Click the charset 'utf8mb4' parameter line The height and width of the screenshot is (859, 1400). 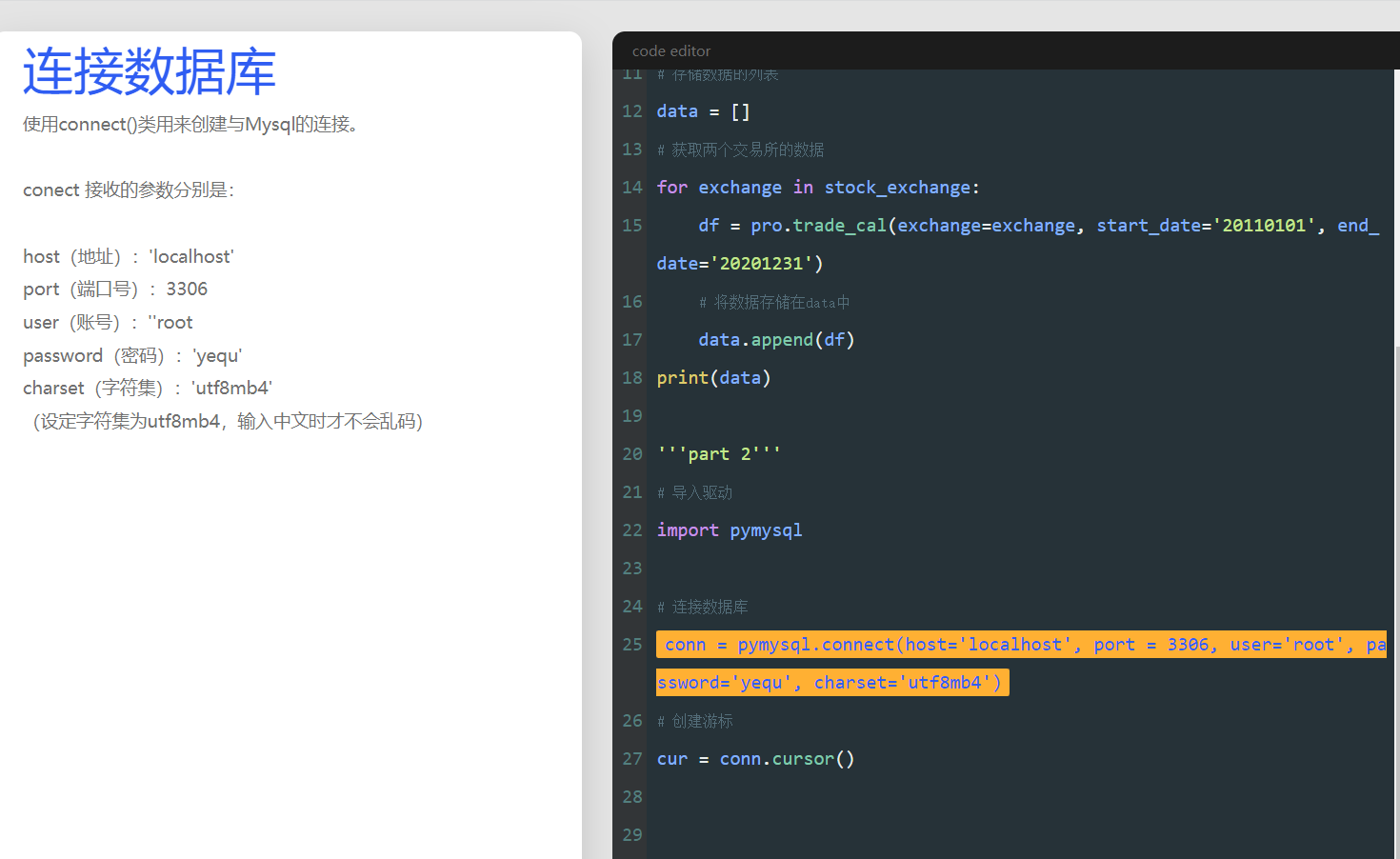tap(148, 388)
